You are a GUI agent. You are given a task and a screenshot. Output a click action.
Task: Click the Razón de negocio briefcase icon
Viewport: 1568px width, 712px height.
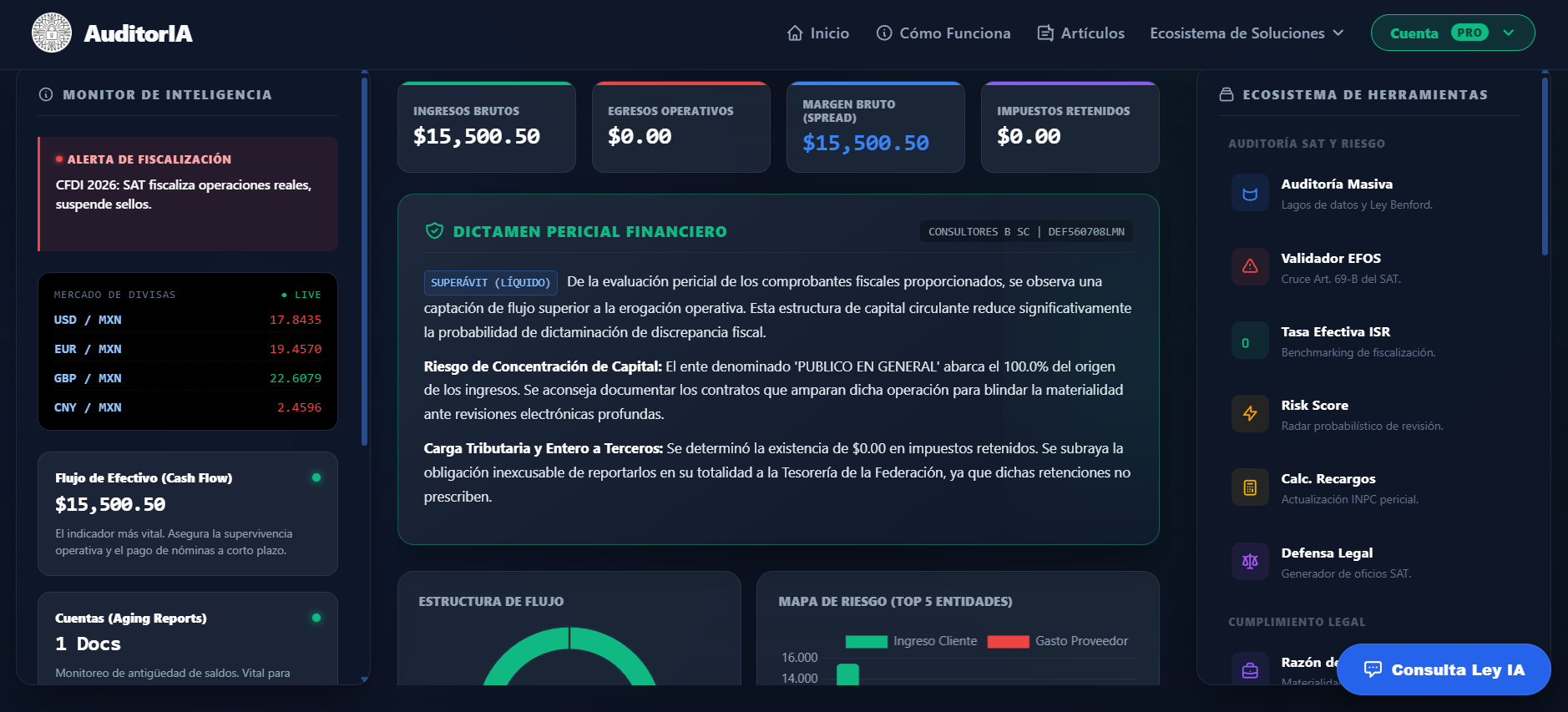click(1250, 669)
